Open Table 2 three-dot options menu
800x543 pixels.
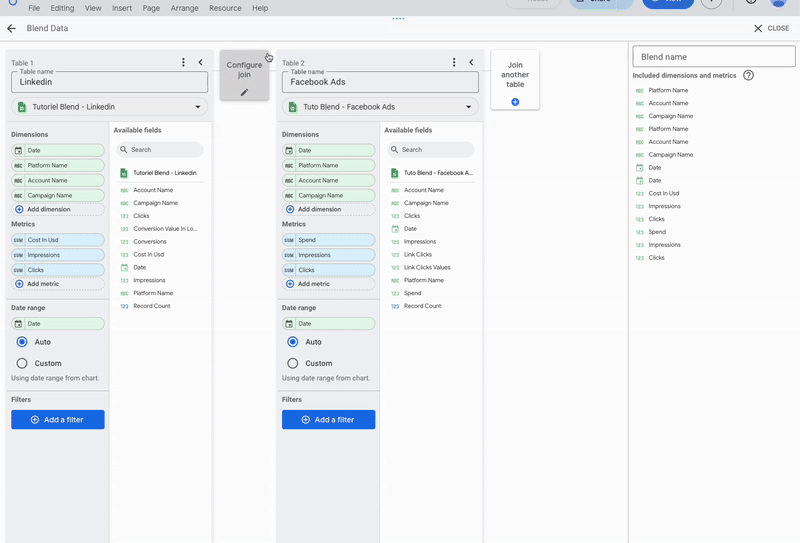pos(454,62)
